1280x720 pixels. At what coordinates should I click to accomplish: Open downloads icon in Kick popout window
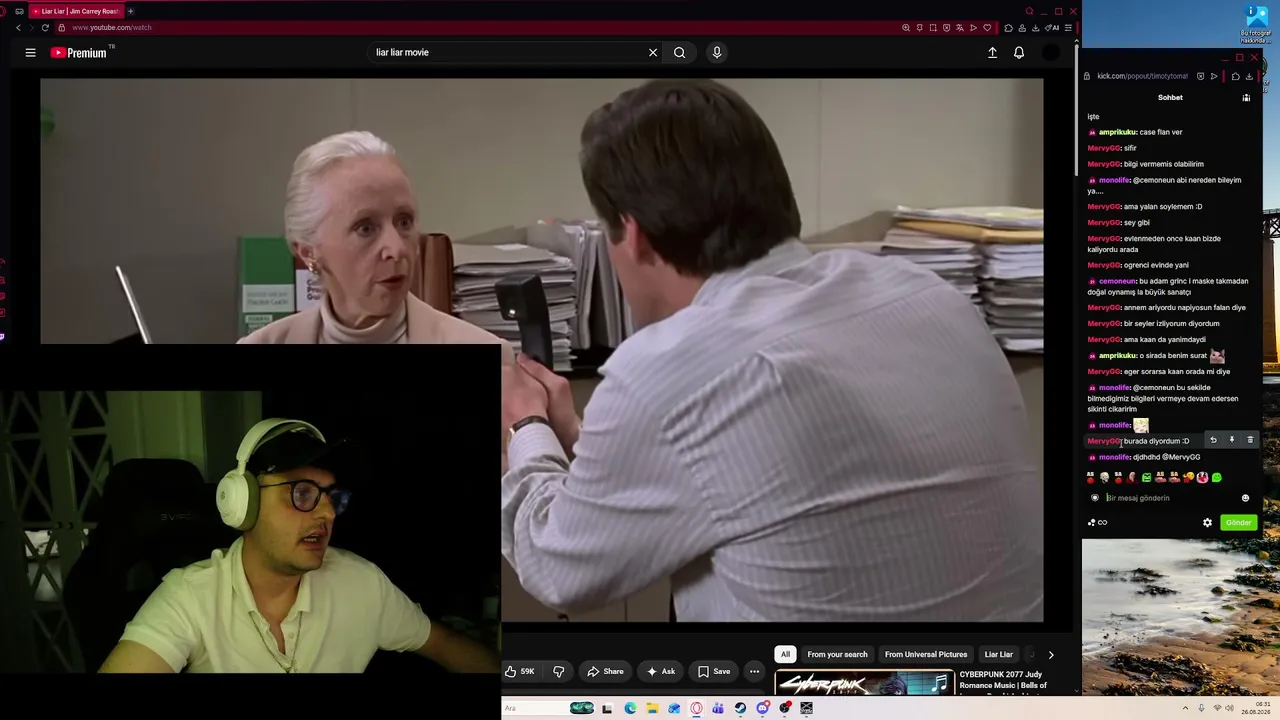tap(1249, 76)
